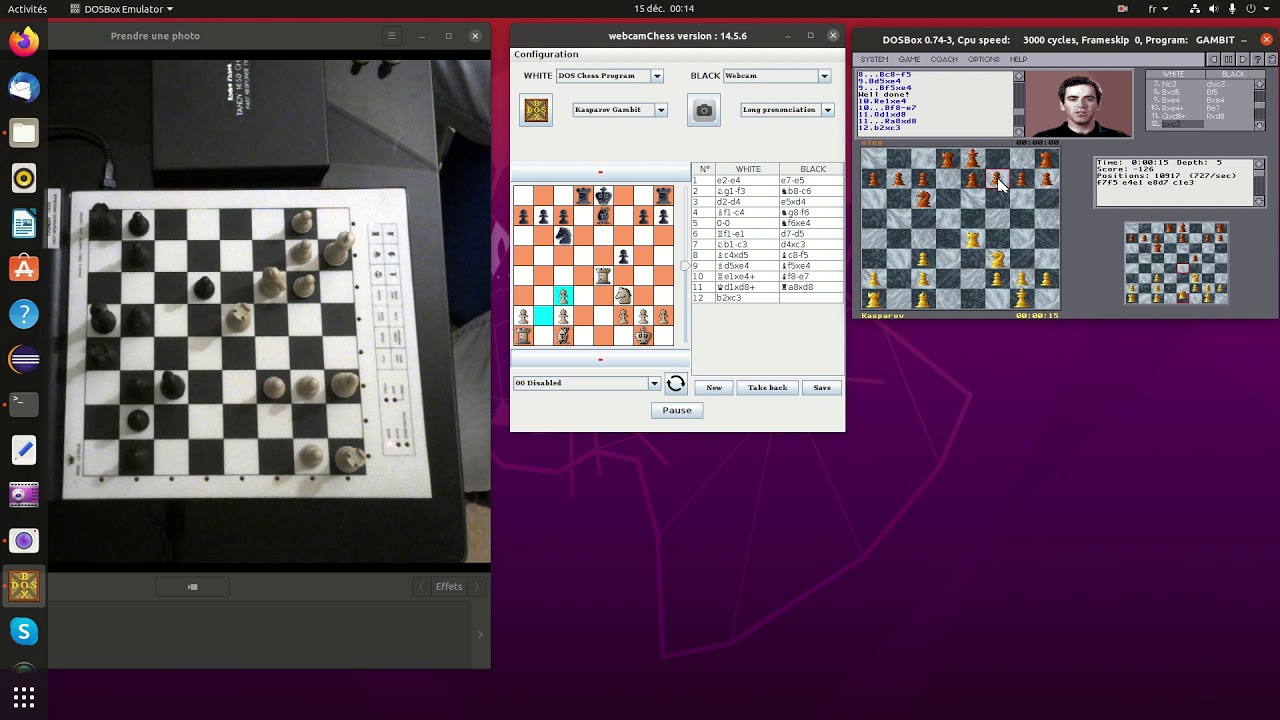Click Gambit's question mark help icon

click(1257, 59)
